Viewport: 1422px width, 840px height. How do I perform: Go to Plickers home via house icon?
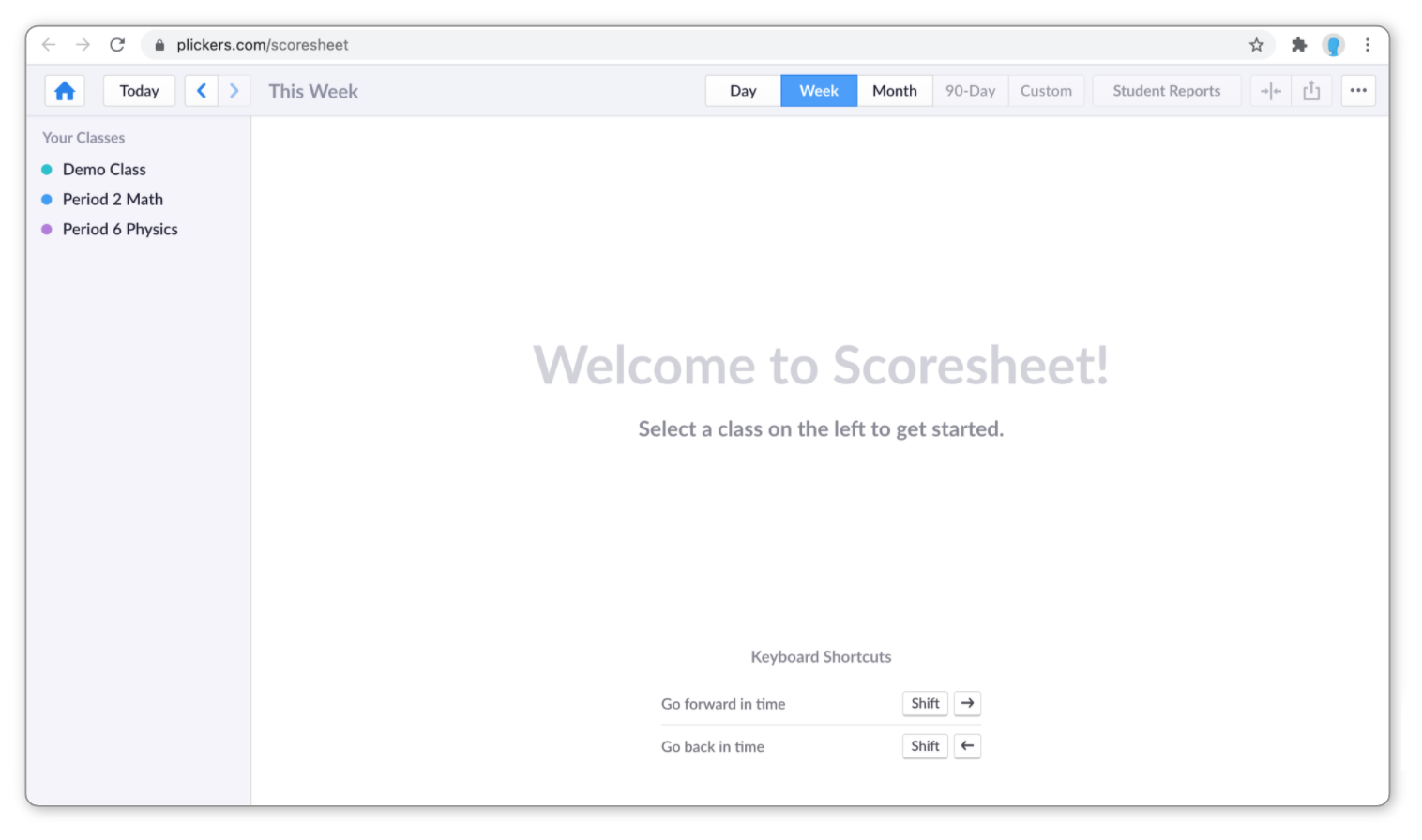pyautogui.click(x=65, y=91)
